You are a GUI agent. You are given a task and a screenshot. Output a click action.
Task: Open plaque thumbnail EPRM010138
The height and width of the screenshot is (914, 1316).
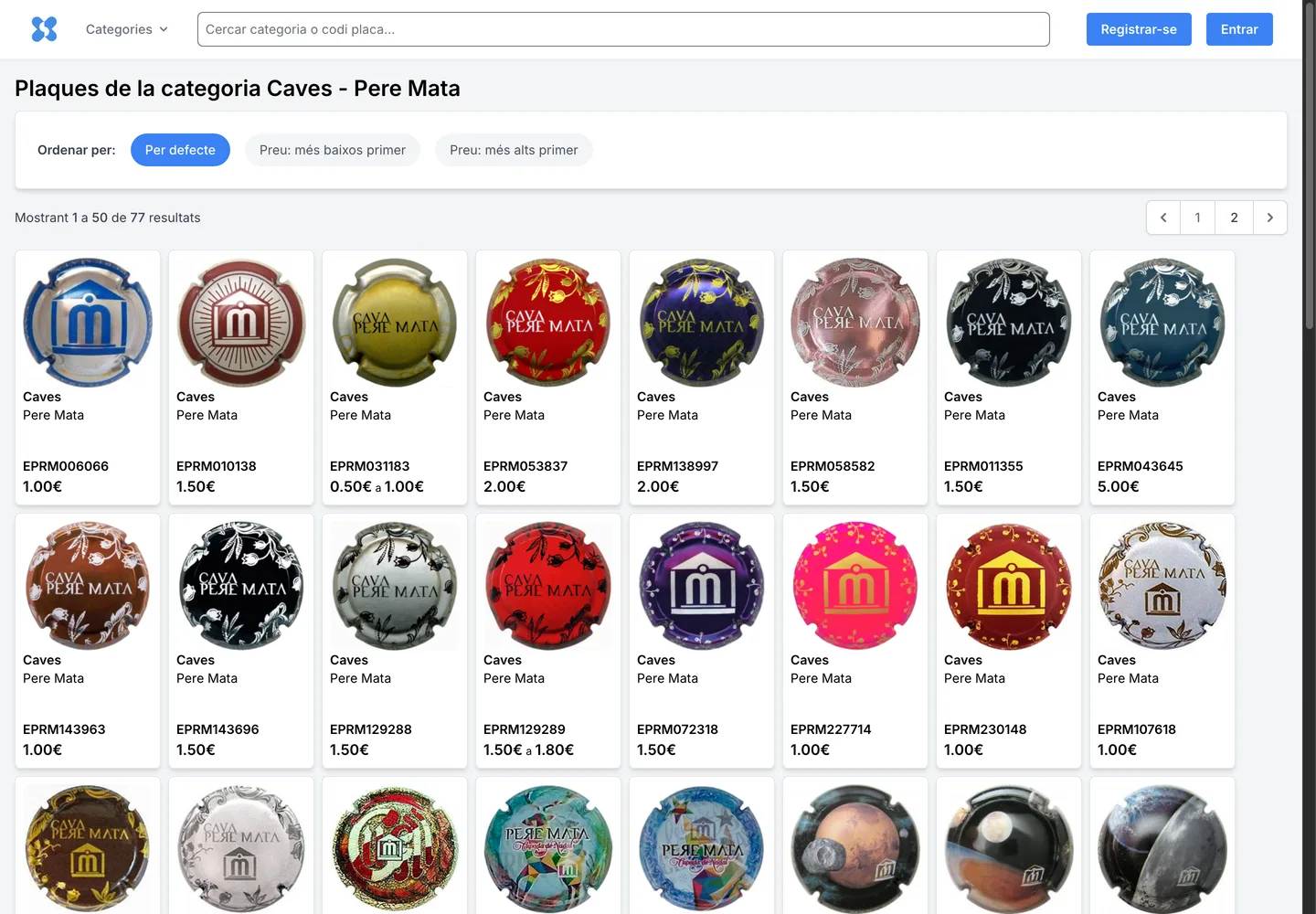coord(241,323)
